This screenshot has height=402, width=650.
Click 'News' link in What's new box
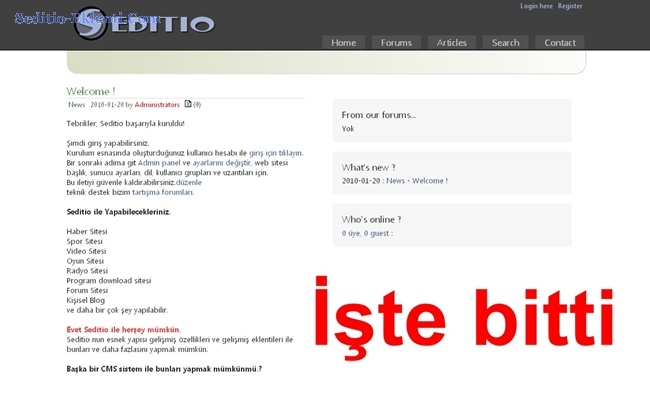tap(395, 181)
